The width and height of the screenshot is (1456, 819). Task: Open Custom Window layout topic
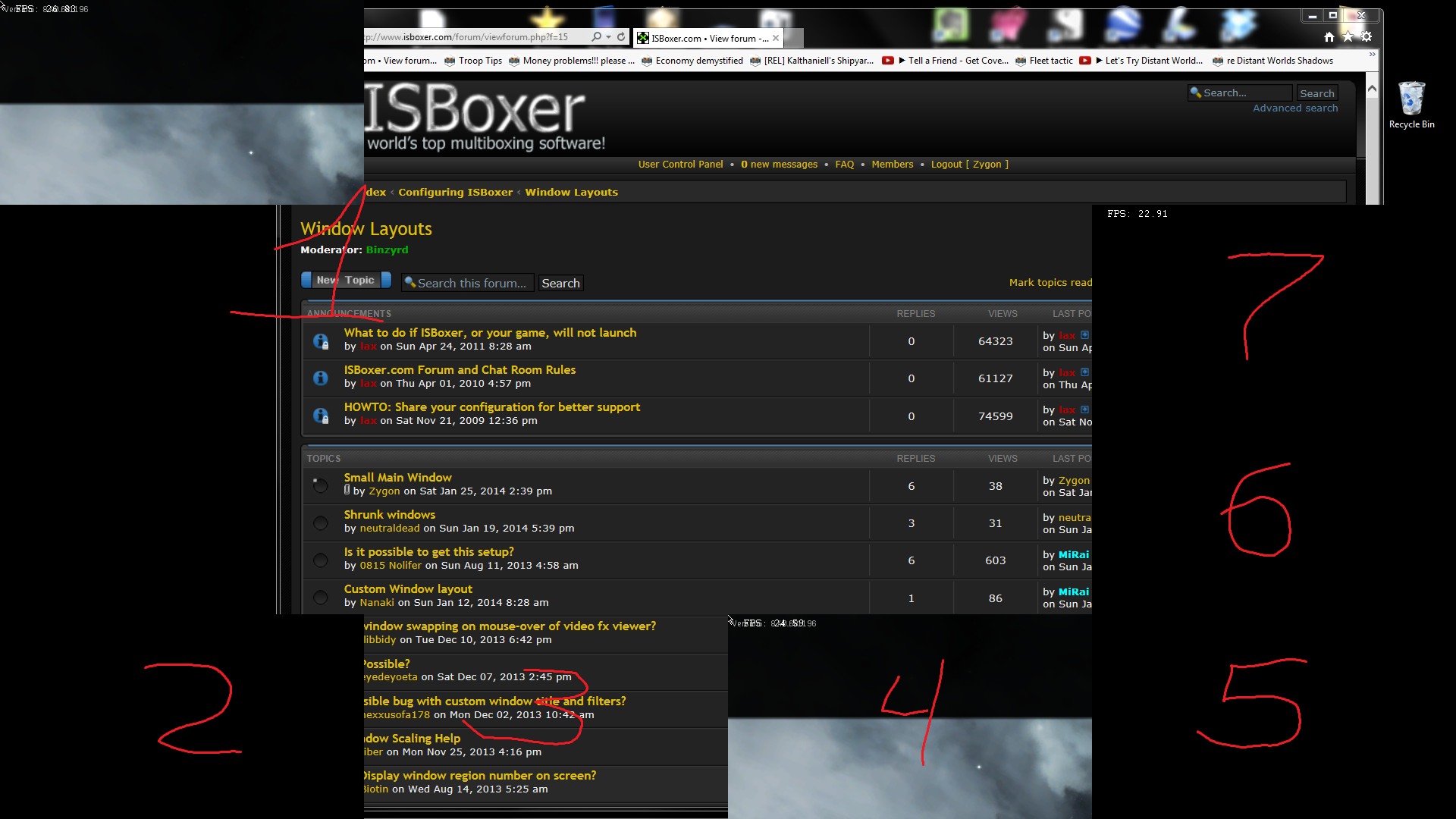(408, 589)
